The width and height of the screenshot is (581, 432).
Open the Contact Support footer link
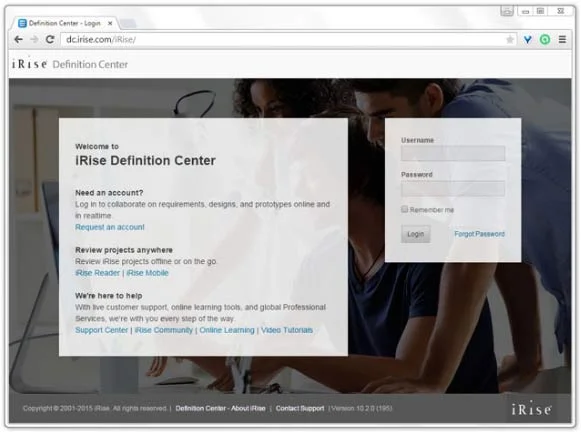[x=300, y=408]
